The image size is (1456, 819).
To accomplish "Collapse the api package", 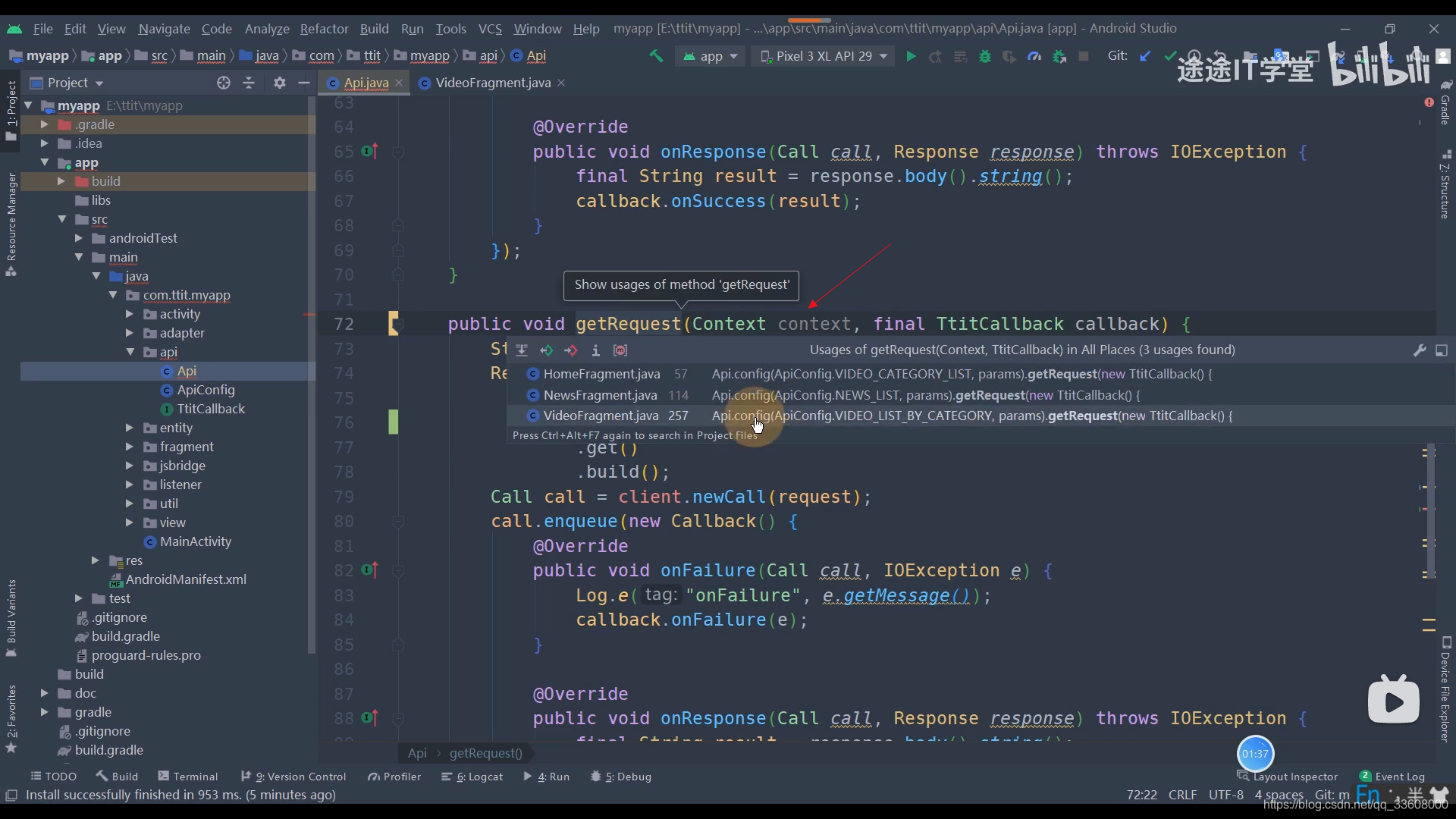I will [130, 352].
